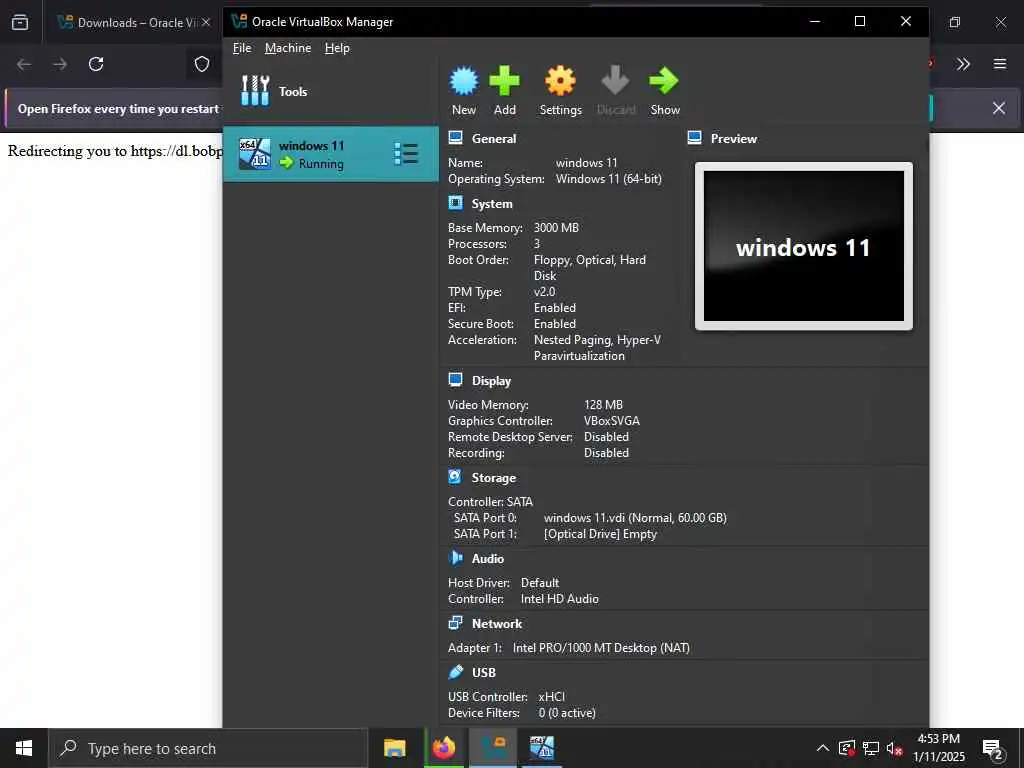The width and height of the screenshot is (1024, 768).
Task: Click the Type here to search box
Action: [x=208, y=748]
